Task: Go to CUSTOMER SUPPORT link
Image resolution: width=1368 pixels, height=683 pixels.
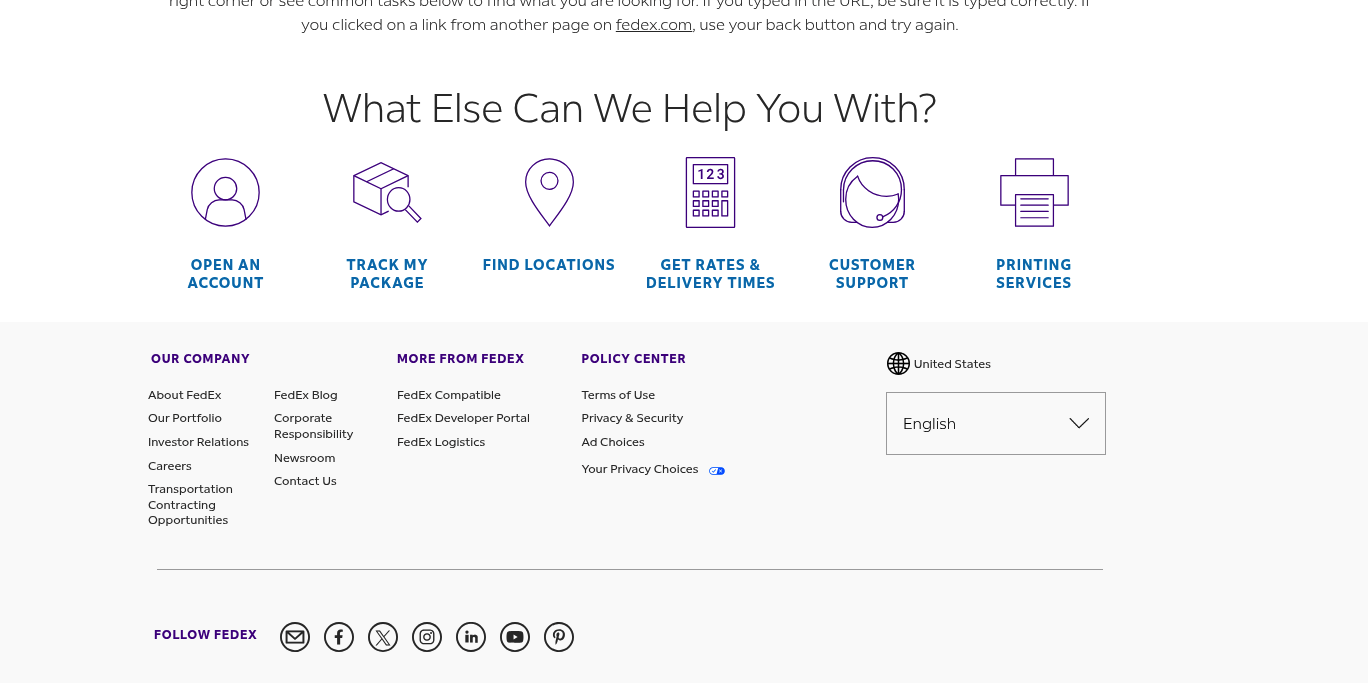Action: [872, 274]
